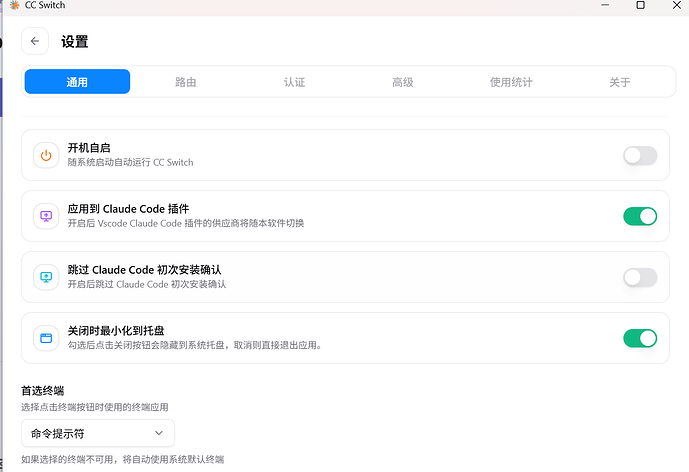689x472 pixels.
Task: Click the teal monitor icon for 跳过初次安装确认
Action: click(46, 277)
